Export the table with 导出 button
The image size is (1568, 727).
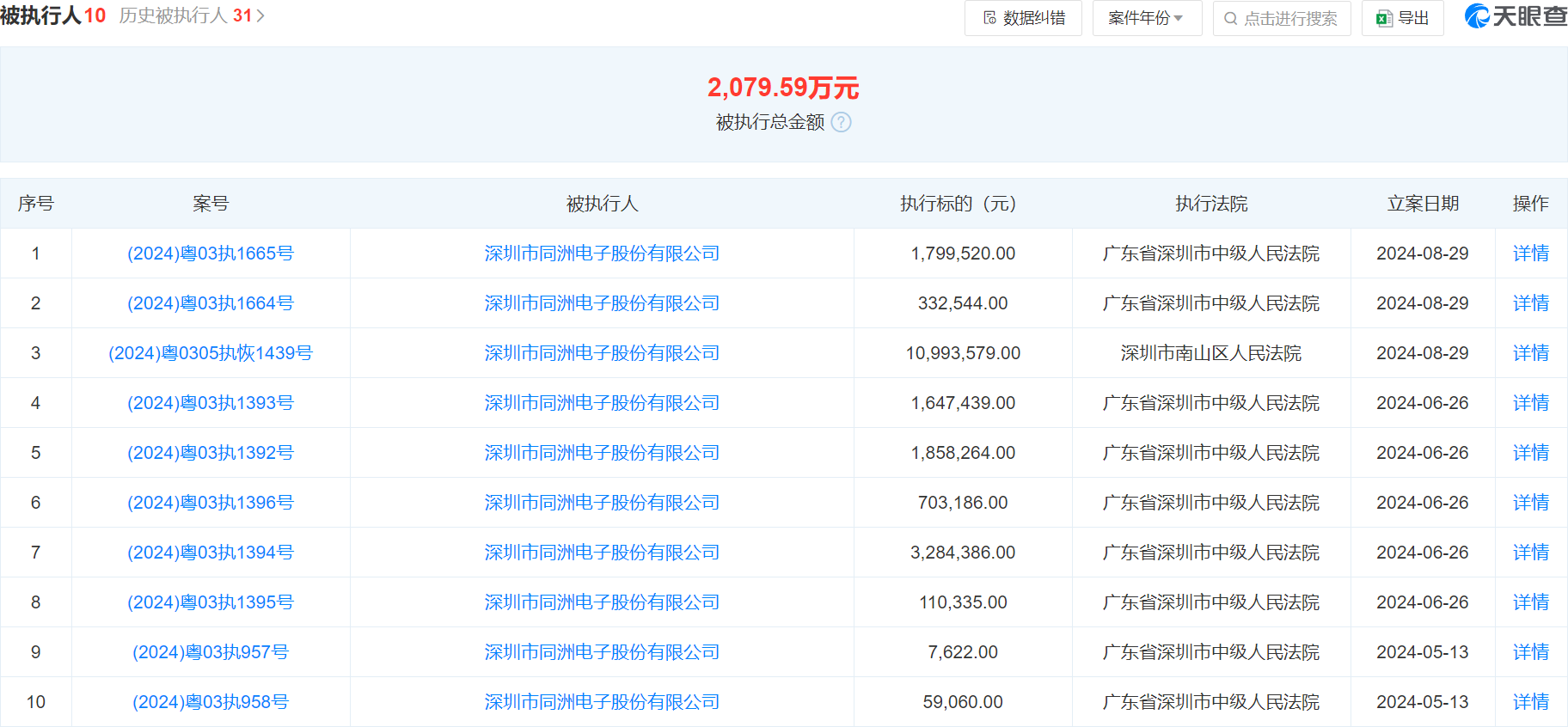coord(1403,18)
